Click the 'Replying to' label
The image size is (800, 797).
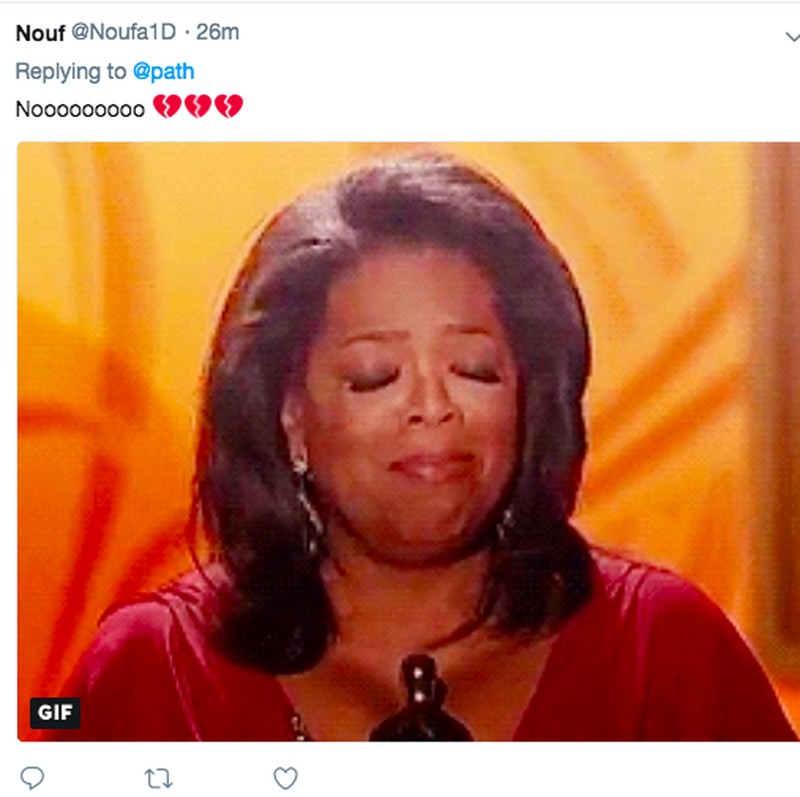[71, 71]
